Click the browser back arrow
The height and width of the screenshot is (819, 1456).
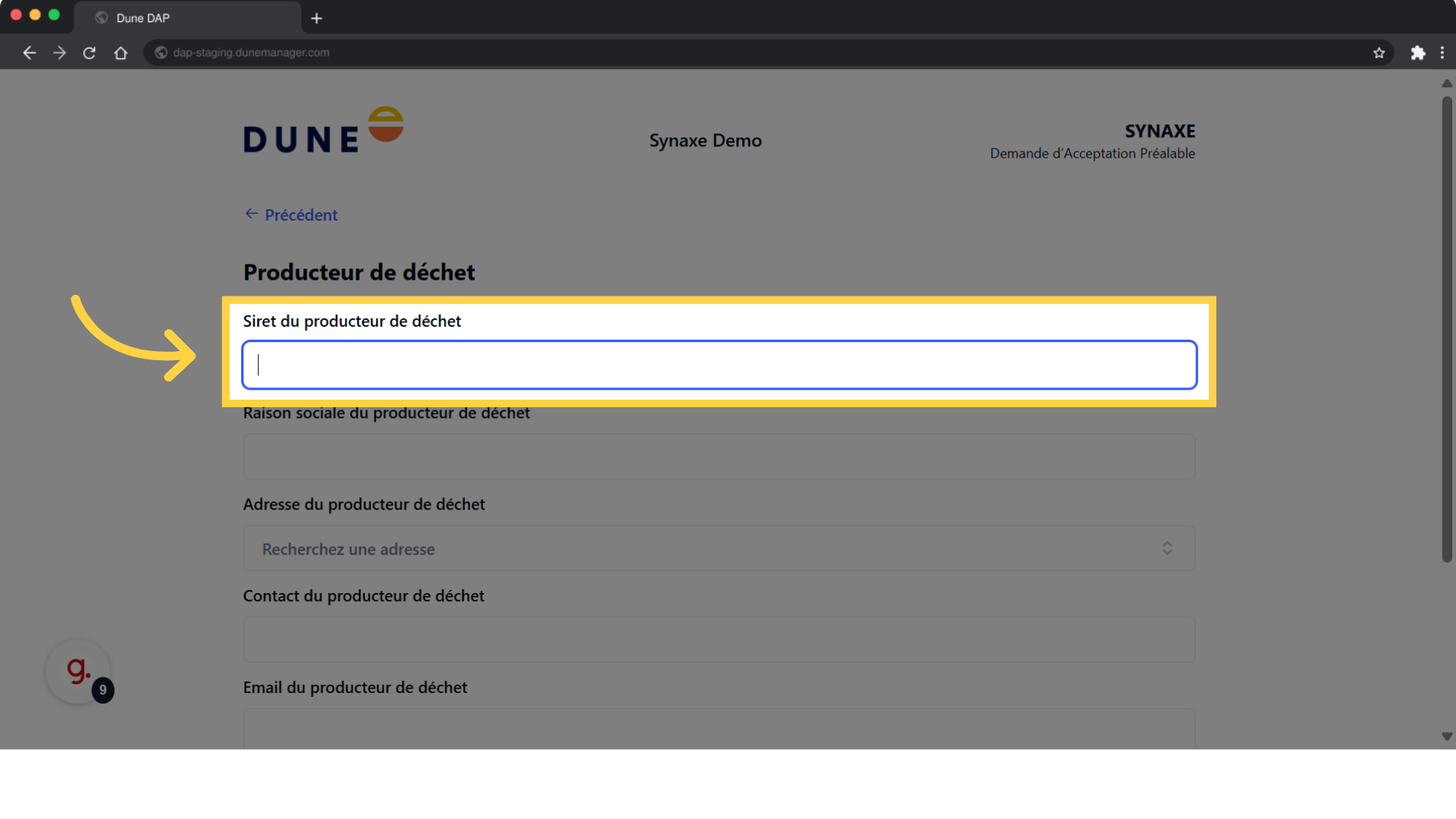click(x=29, y=52)
